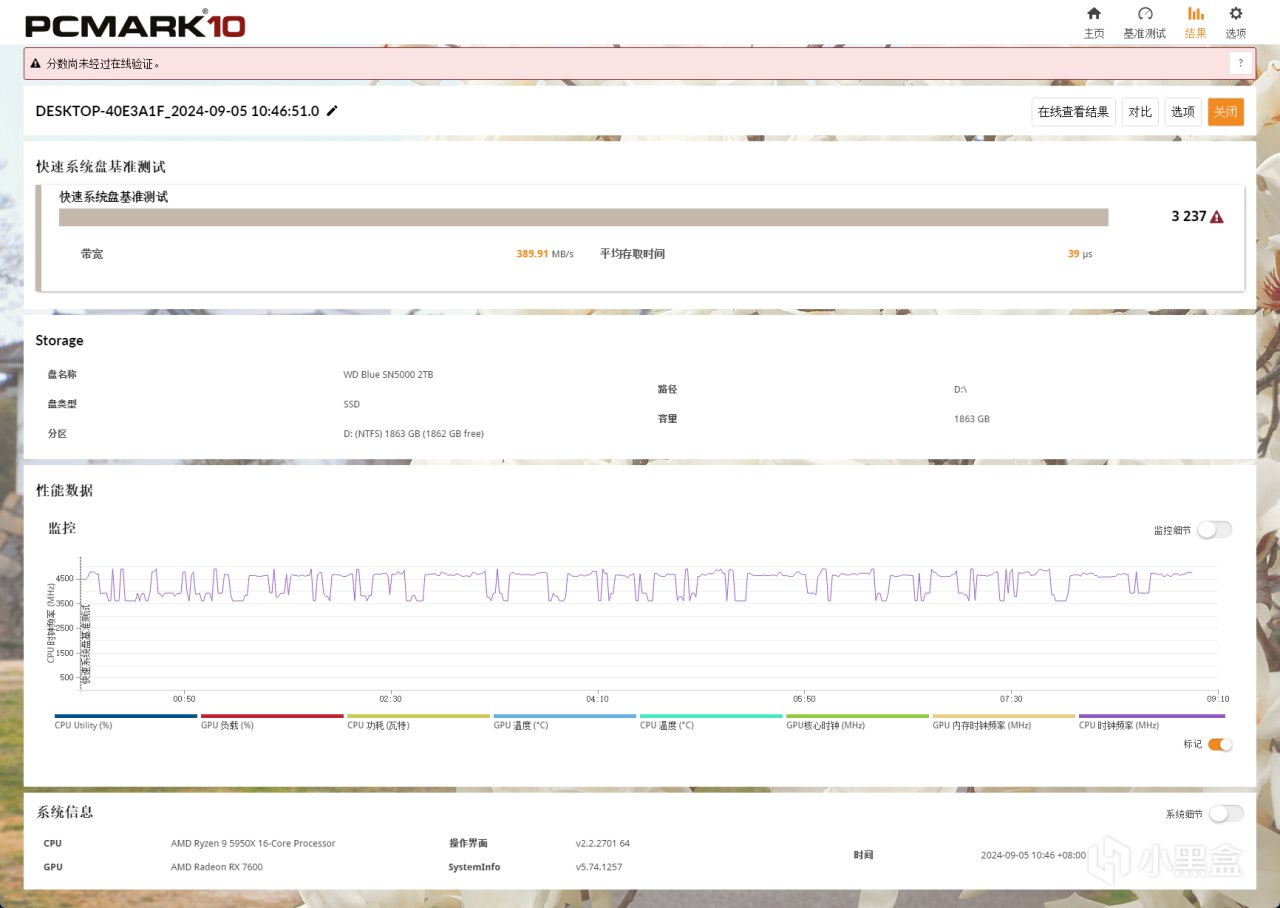Click the drive name WD Blue SN5000 2TB
Viewport: 1280px width, 908px height.
[388, 375]
